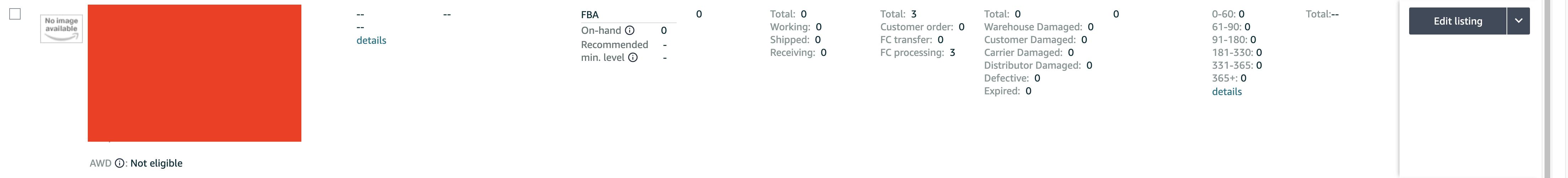Select the 'Receiving: 0' inbound entry

(x=798, y=52)
